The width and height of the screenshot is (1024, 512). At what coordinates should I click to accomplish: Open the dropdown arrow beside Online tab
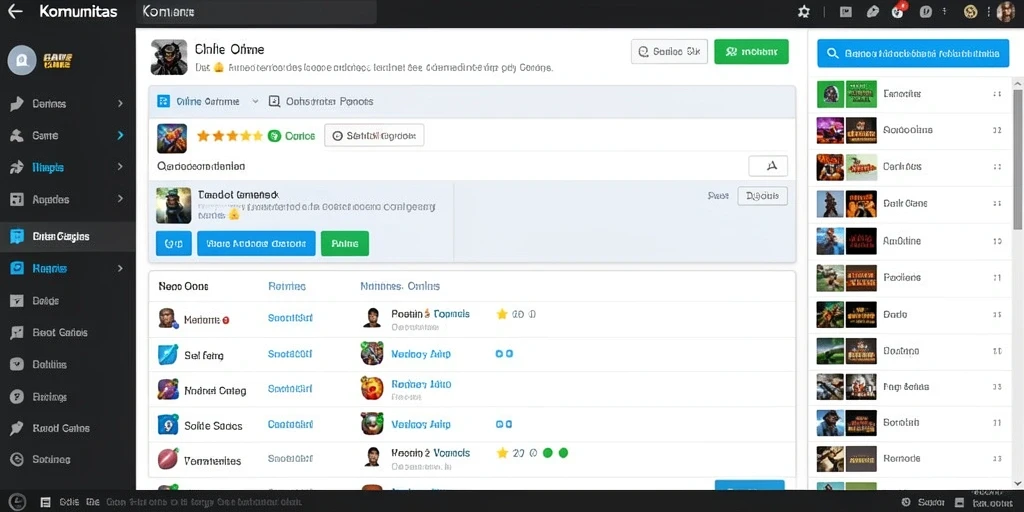click(x=255, y=102)
